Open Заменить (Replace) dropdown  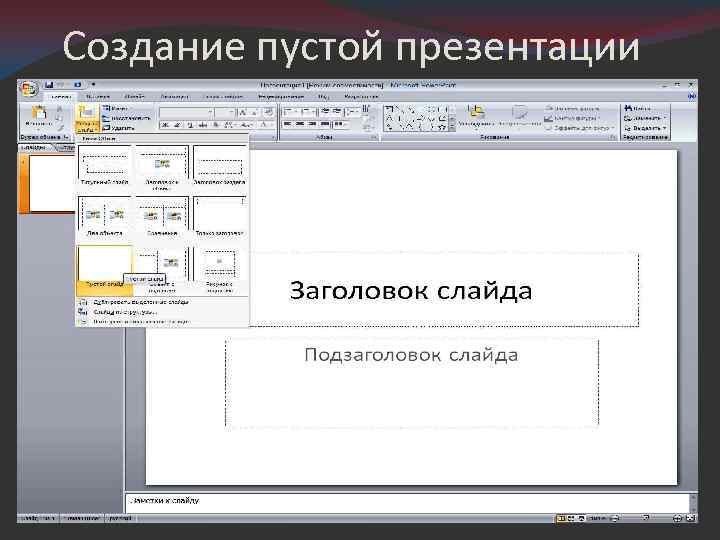click(645, 118)
